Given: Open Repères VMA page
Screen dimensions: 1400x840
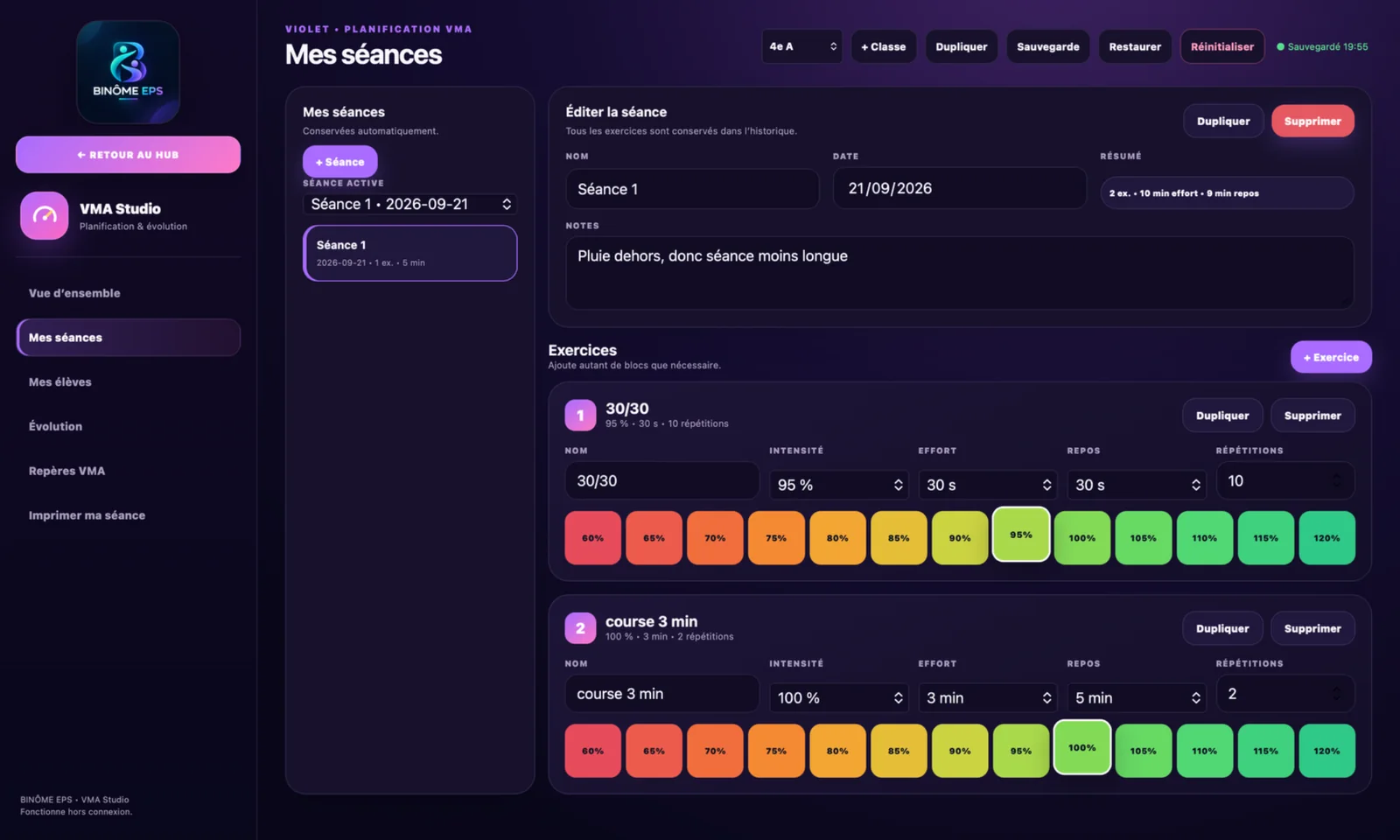Looking at the screenshot, I should tap(128, 471).
